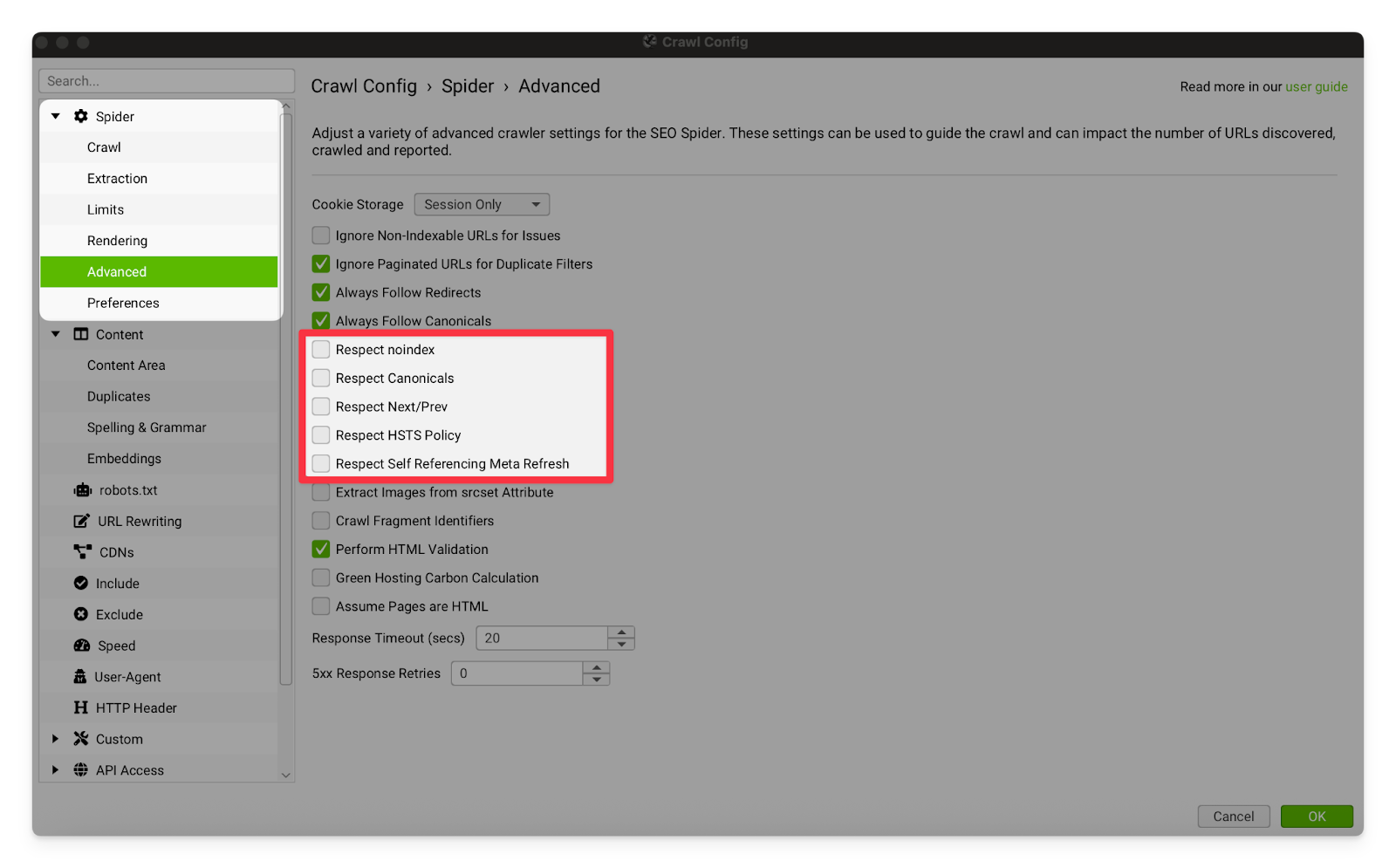1396x868 pixels.
Task: Click the Include checkmark icon
Action: click(x=81, y=584)
